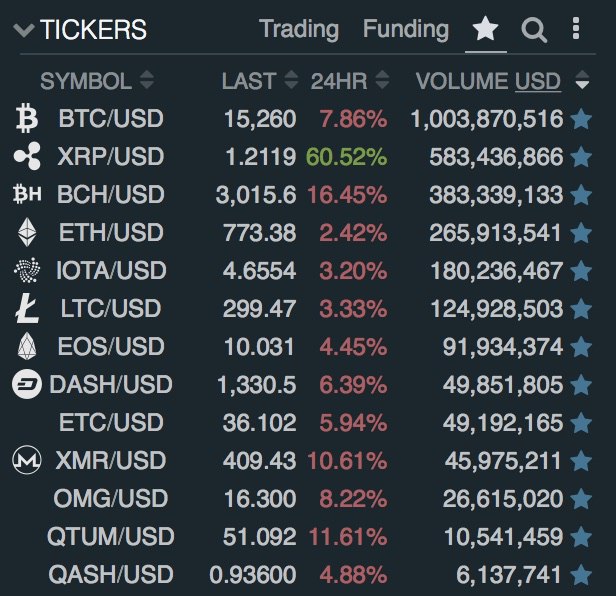Click the Bitcoin logo icon
Image resolution: width=616 pixels, height=596 pixels.
(27, 118)
